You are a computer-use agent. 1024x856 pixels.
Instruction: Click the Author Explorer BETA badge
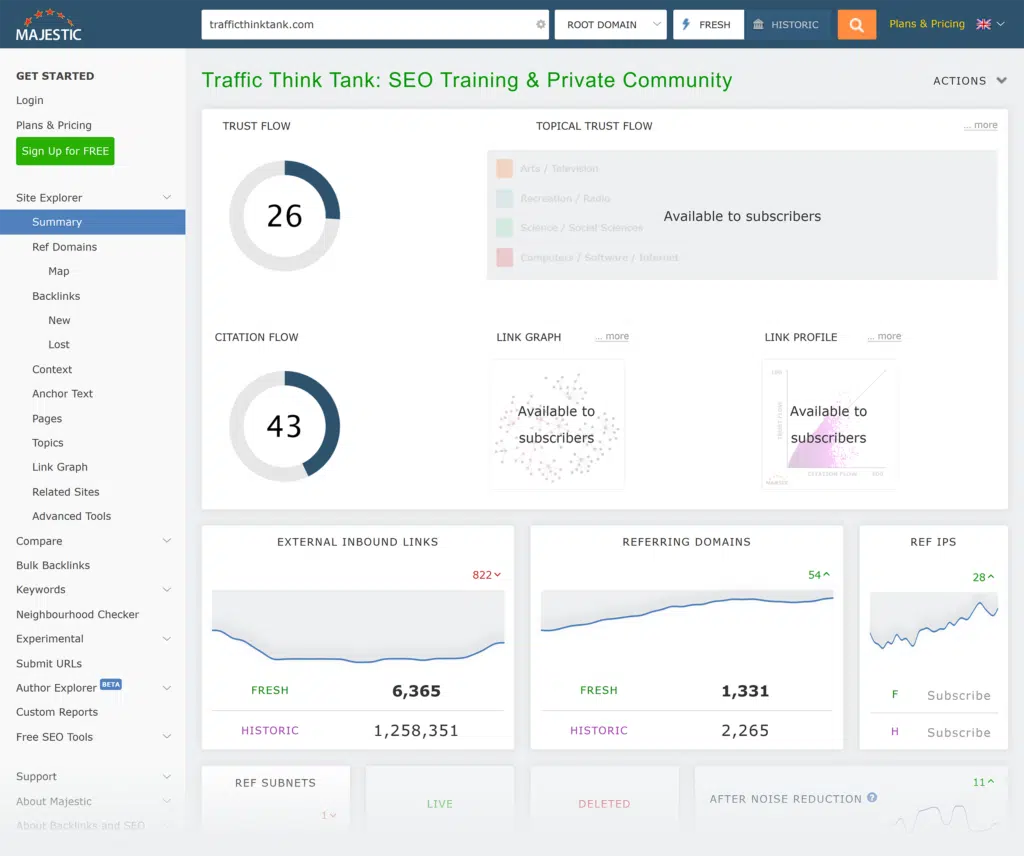(110, 684)
